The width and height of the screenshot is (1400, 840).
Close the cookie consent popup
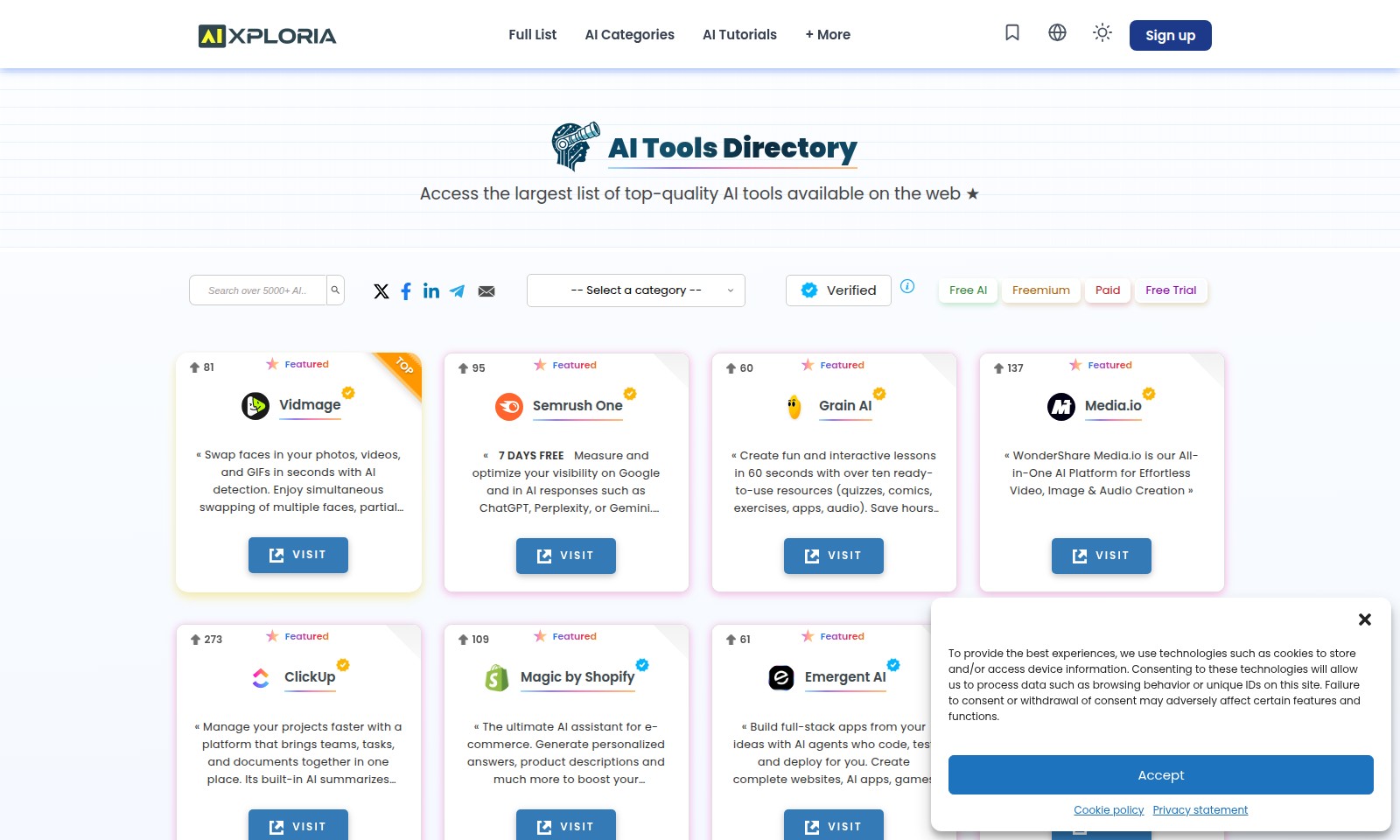coord(1364,619)
